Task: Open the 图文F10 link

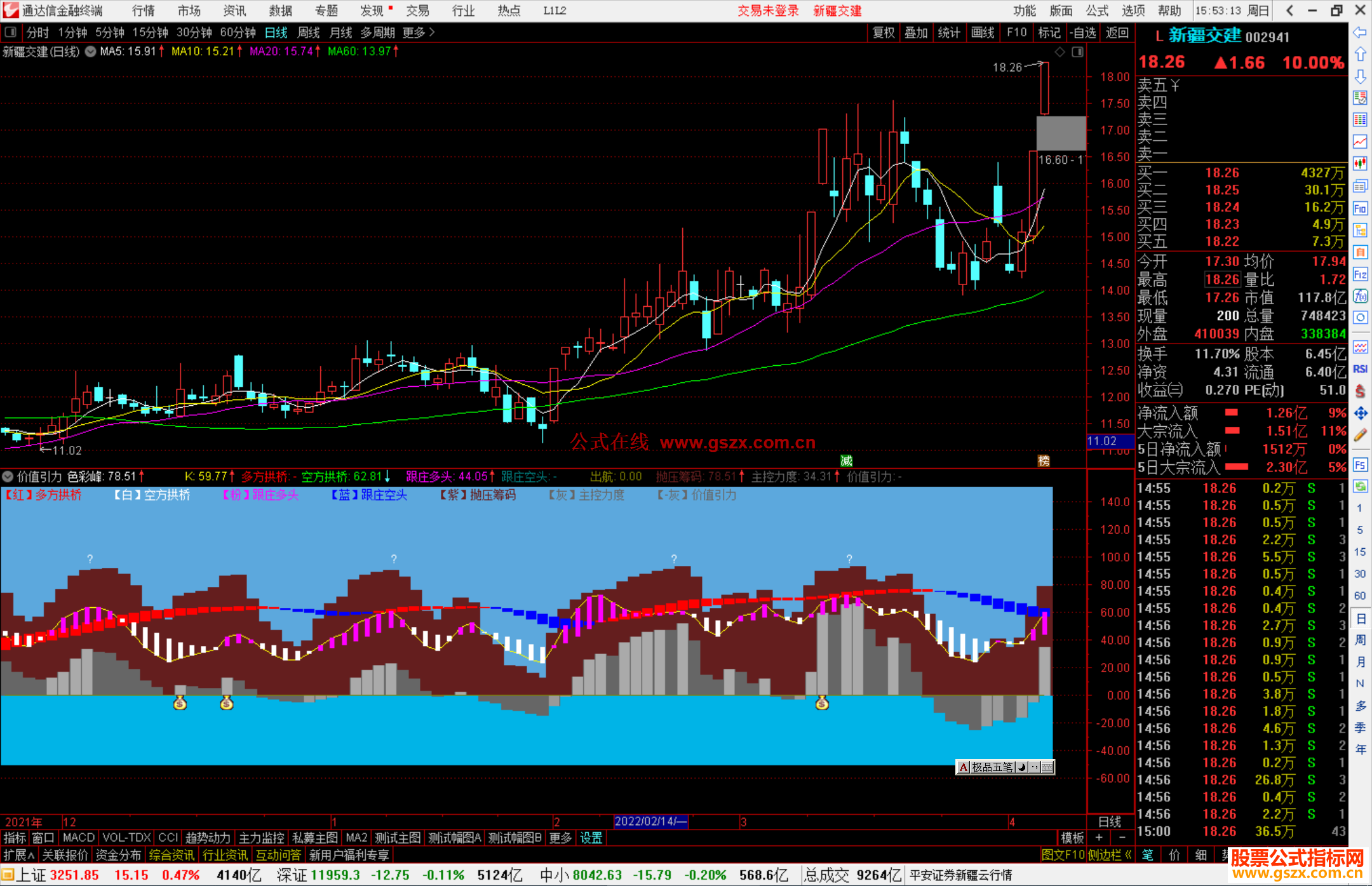Action: point(1063,855)
